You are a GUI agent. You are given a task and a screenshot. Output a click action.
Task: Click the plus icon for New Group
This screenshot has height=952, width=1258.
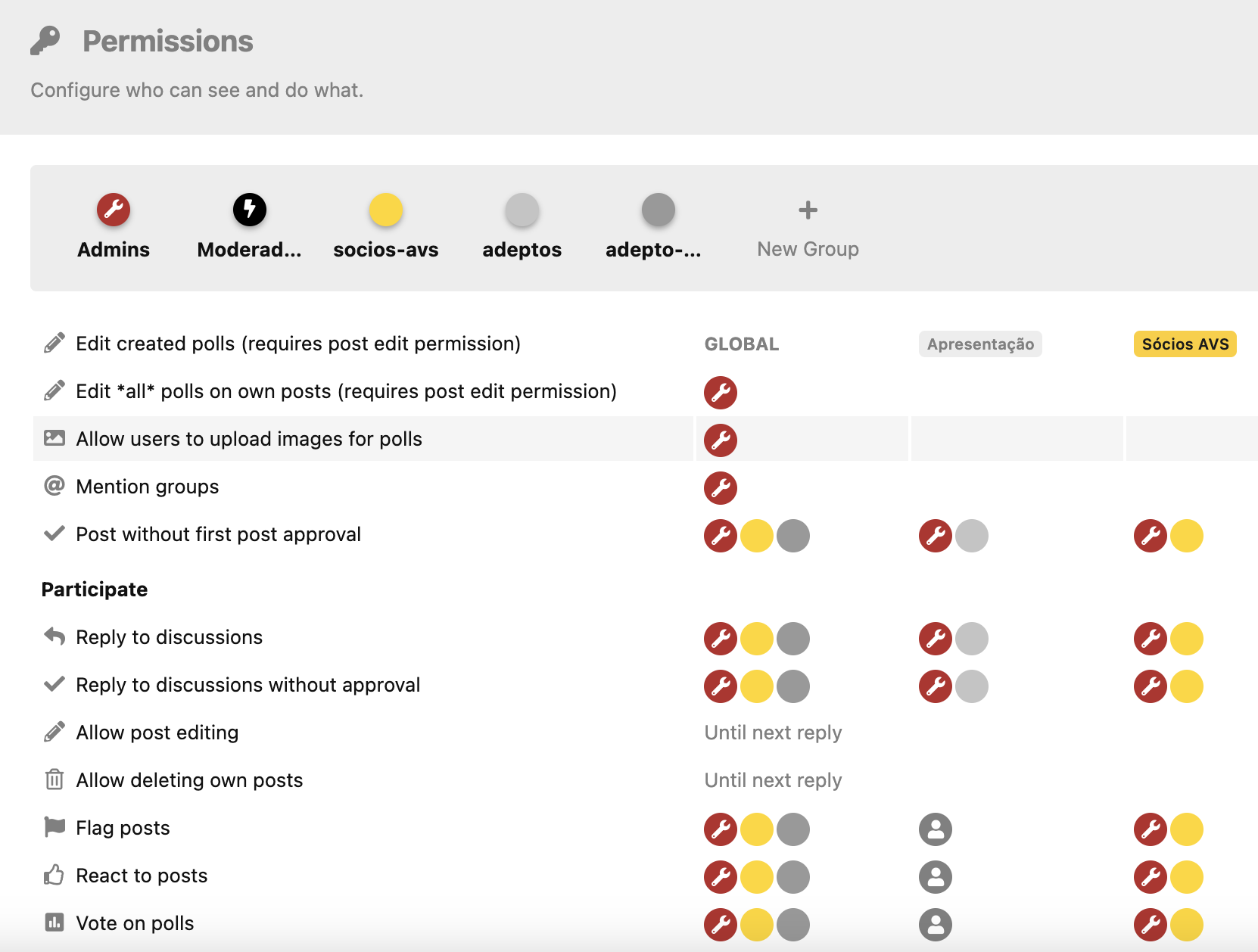pos(808,210)
